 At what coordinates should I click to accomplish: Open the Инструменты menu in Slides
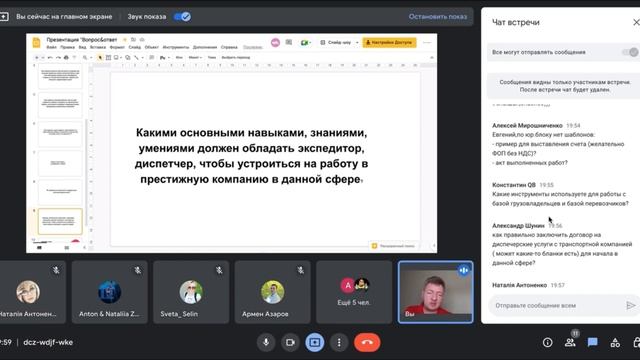176,47
